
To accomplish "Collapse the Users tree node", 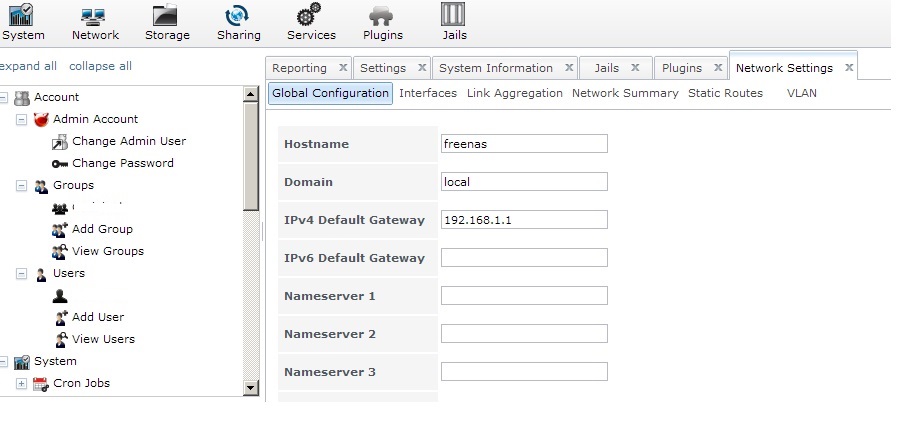I will point(21,273).
